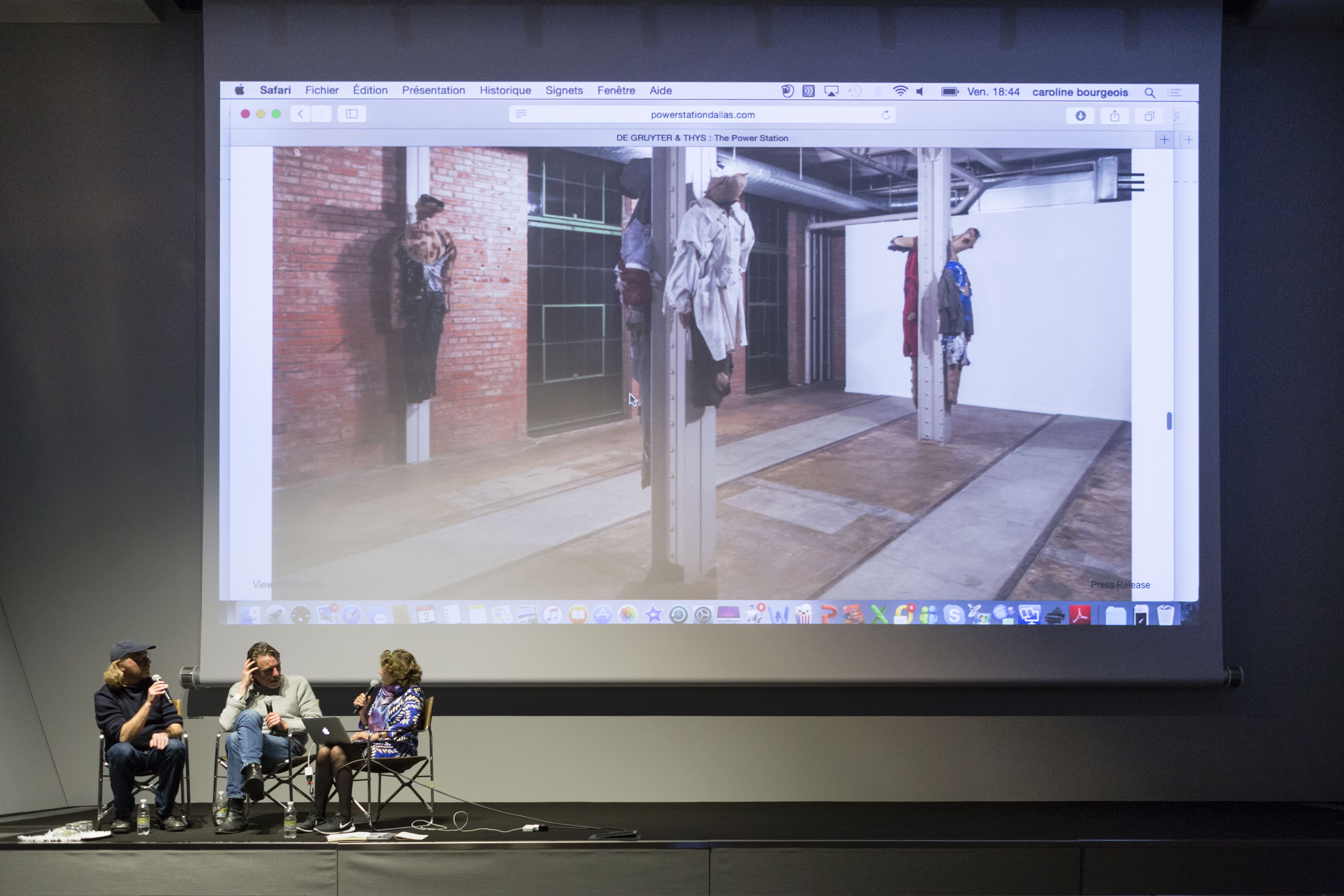Open the volume menu bar icon
This screenshot has height=896, width=1344.
920,91
